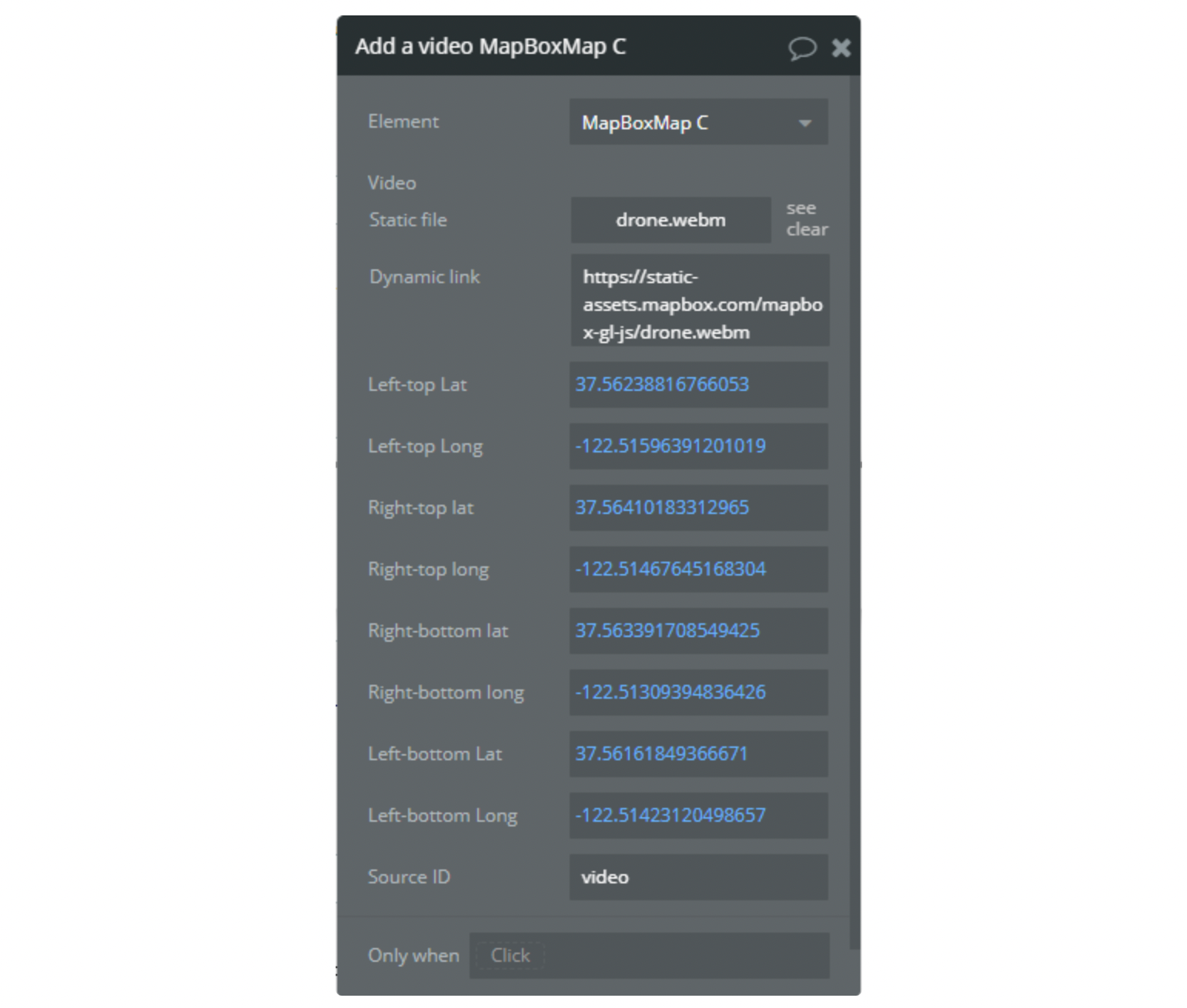Click the Right-top lat value field
This screenshot has height=1008, width=1187.
click(x=697, y=508)
